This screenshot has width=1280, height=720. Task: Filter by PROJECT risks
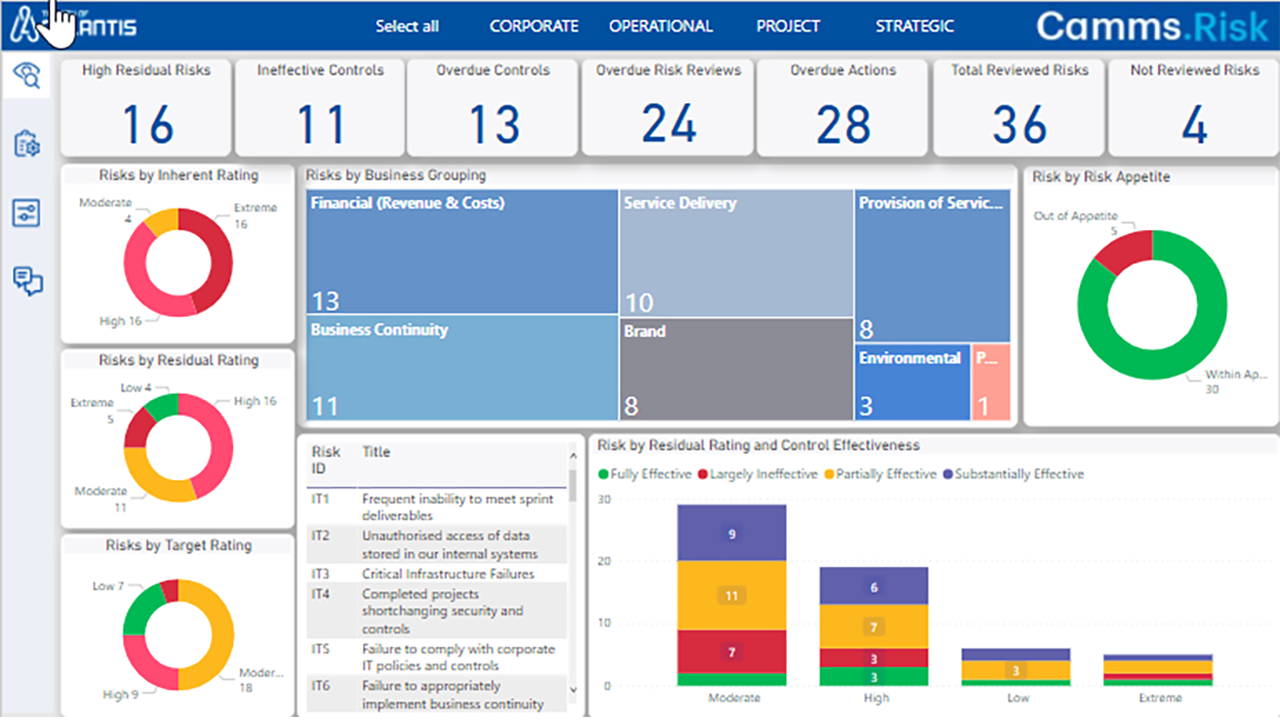pos(788,27)
